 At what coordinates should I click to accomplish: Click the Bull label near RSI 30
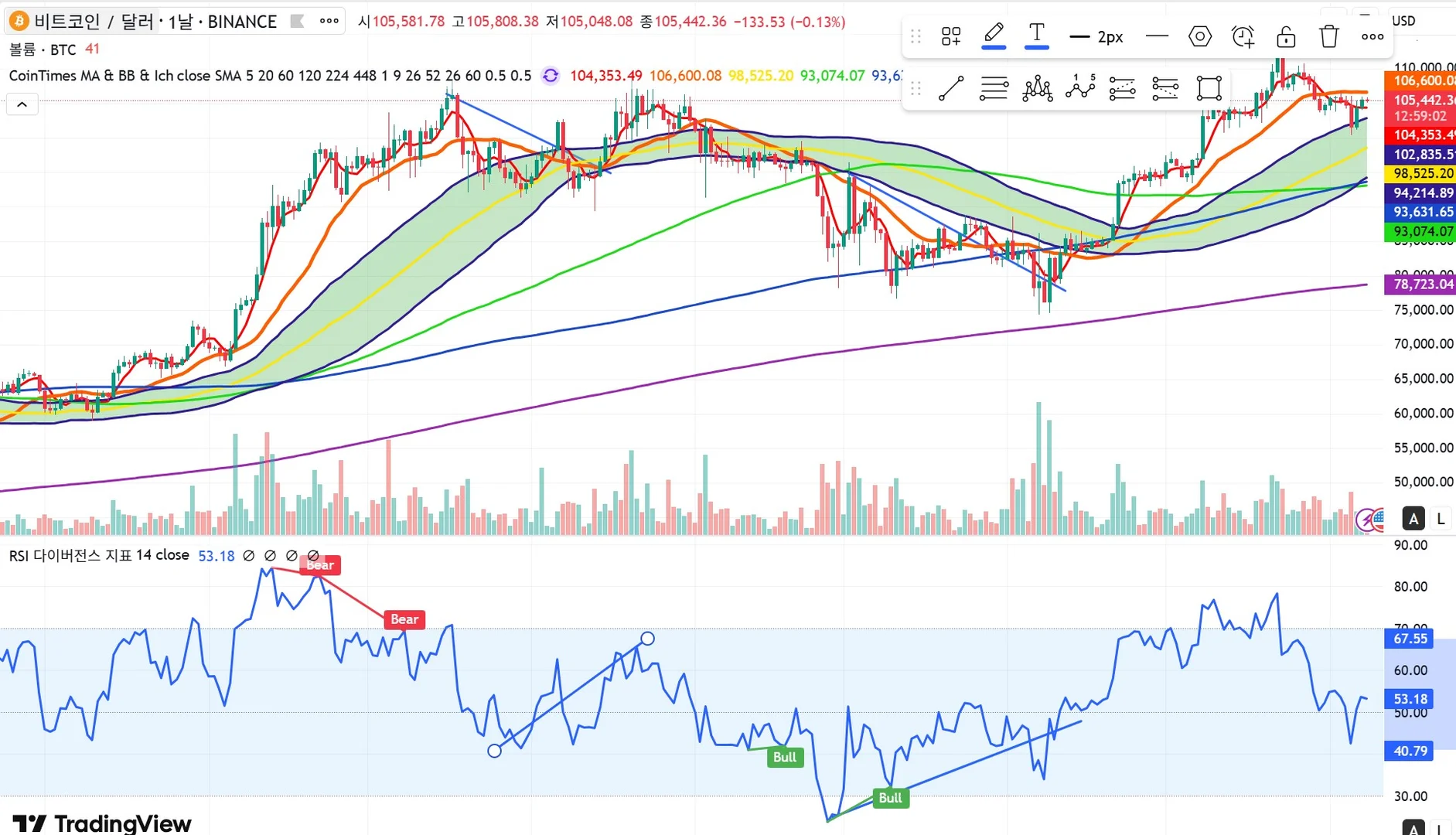point(891,798)
